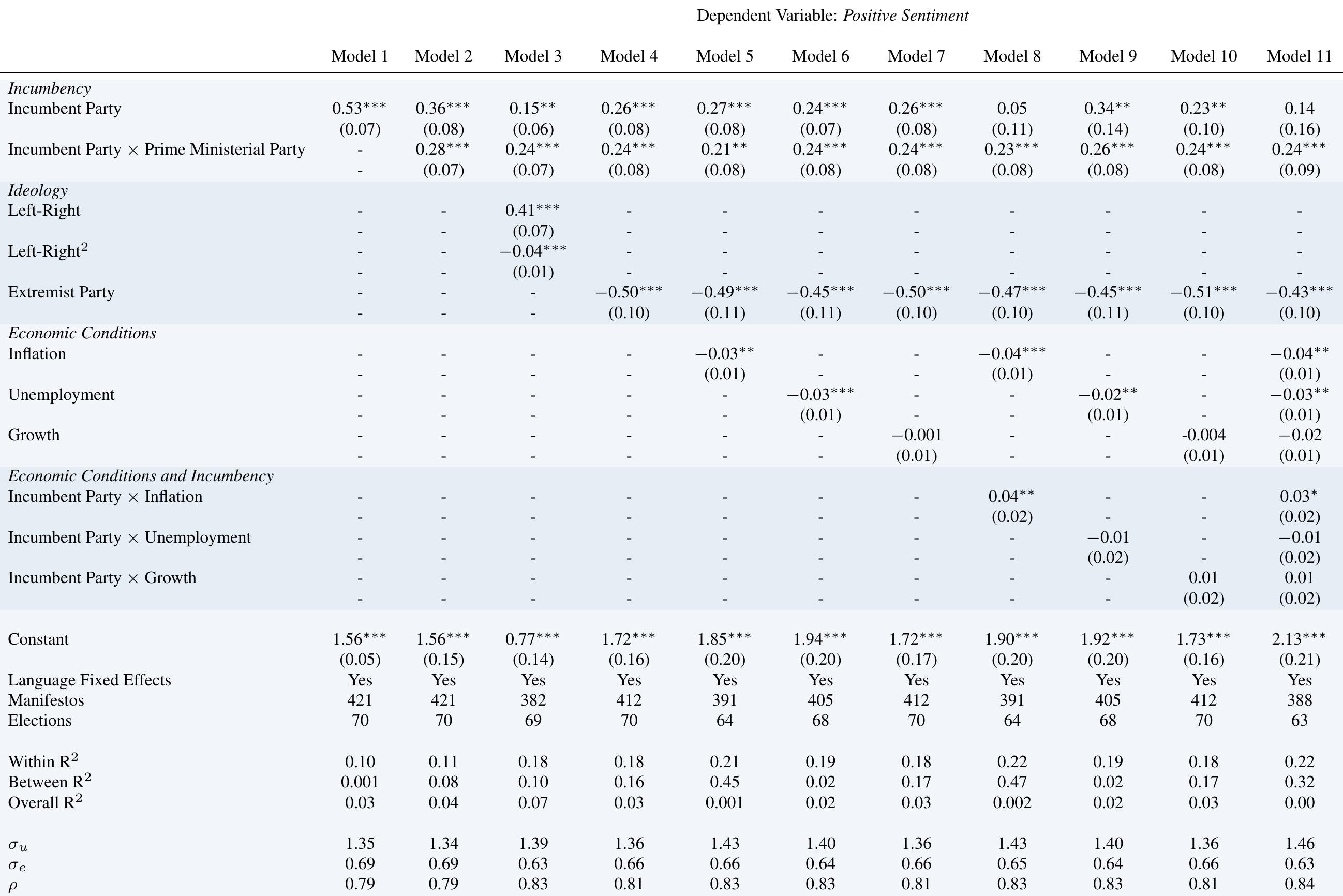Click Model 11's 1.46 sigma u value
This screenshot has height=896, width=1343.
point(1299,844)
